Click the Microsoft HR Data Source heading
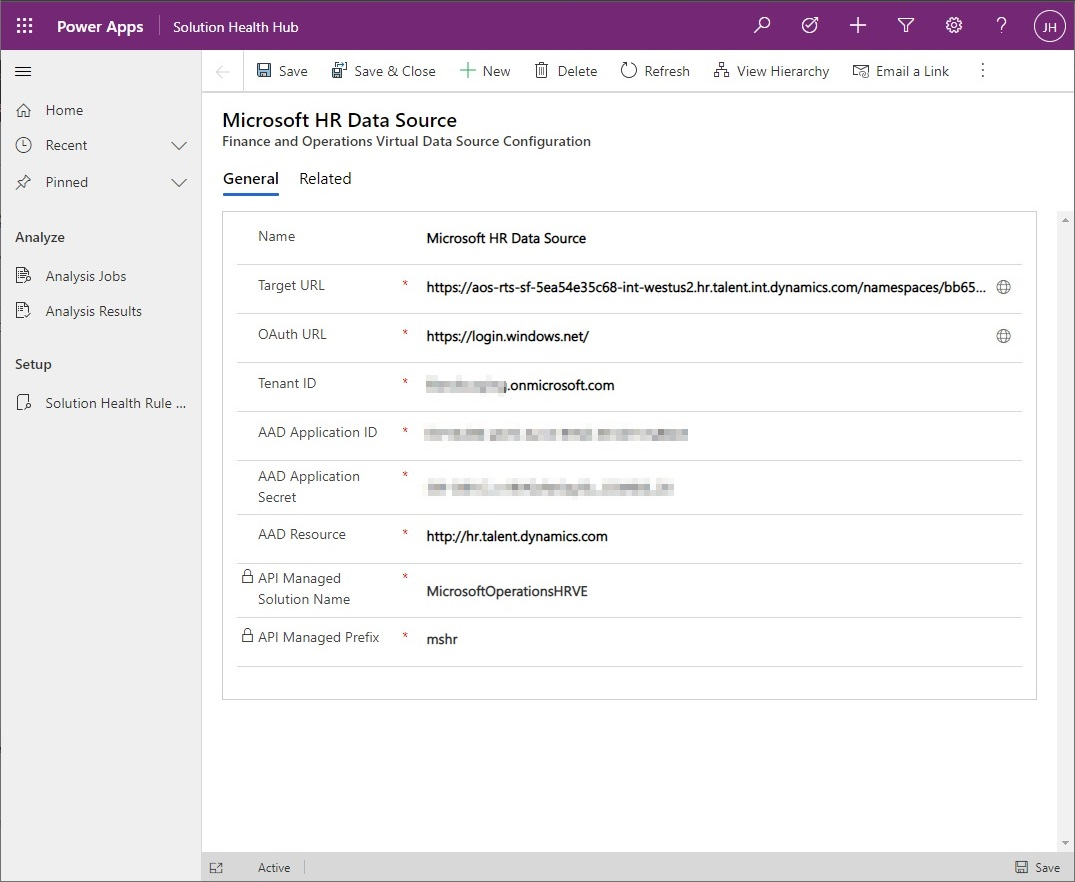Screen dimensions: 1075x882 pyautogui.click(x=339, y=120)
